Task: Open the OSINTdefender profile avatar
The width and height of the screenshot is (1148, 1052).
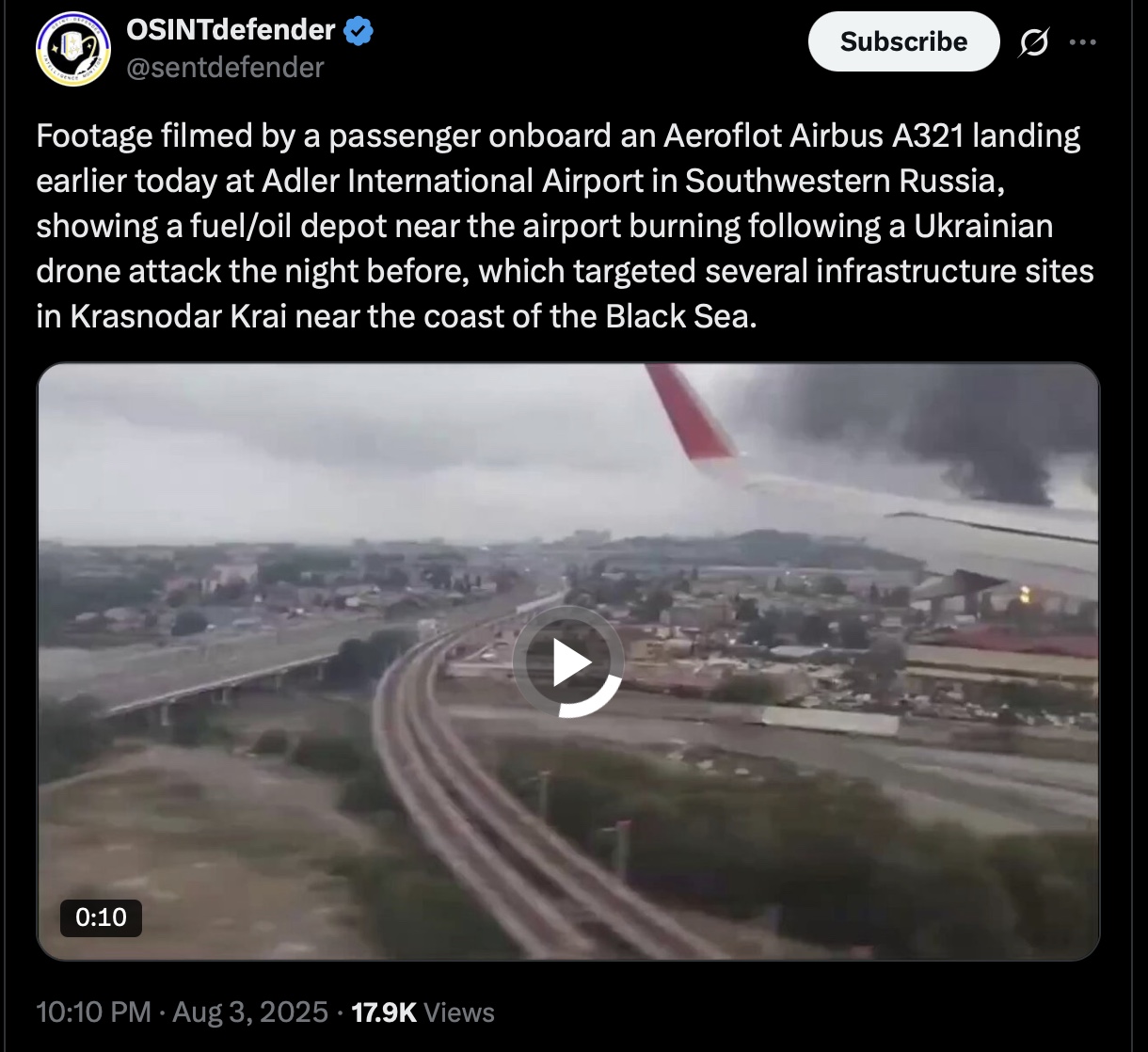Action: [73, 49]
